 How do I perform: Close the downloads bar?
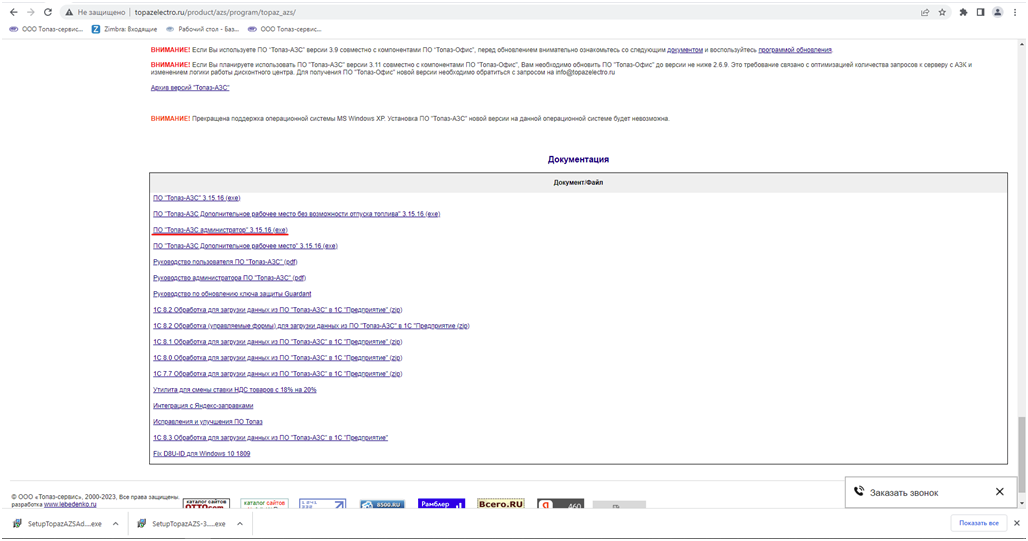pos(1017,523)
